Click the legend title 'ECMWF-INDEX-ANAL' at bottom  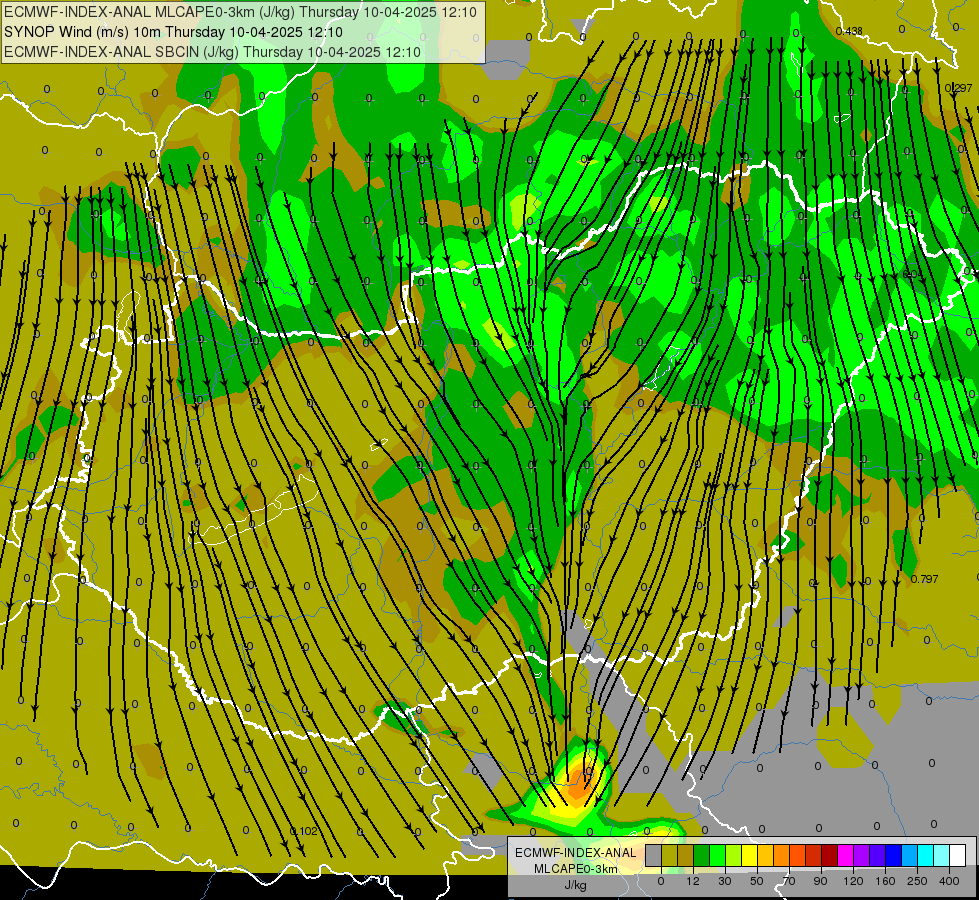point(575,853)
